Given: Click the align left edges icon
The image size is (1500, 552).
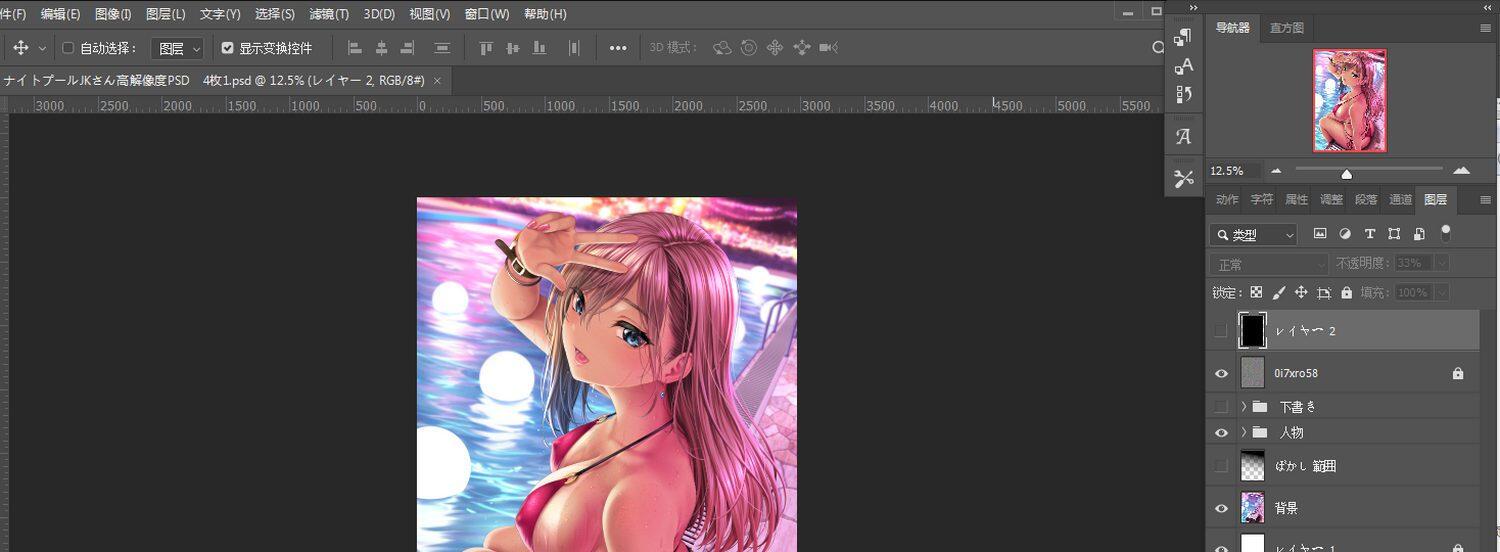Looking at the screenshot, I should 354,48.
